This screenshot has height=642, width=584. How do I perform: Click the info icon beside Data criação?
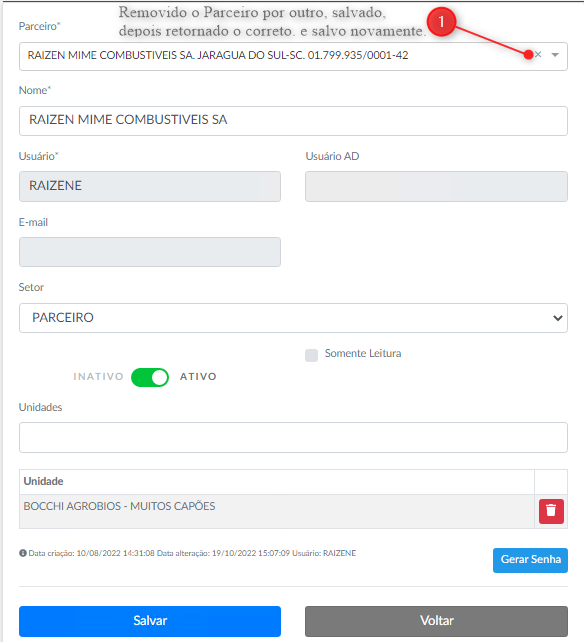pyautogui.click(x=23, y=553)
